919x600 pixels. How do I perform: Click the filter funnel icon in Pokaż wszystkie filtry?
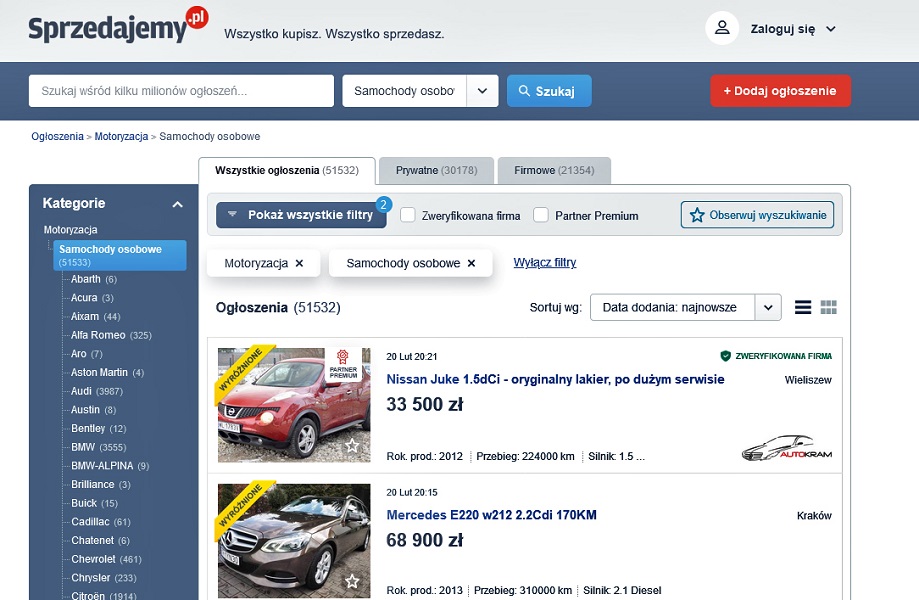232,214
